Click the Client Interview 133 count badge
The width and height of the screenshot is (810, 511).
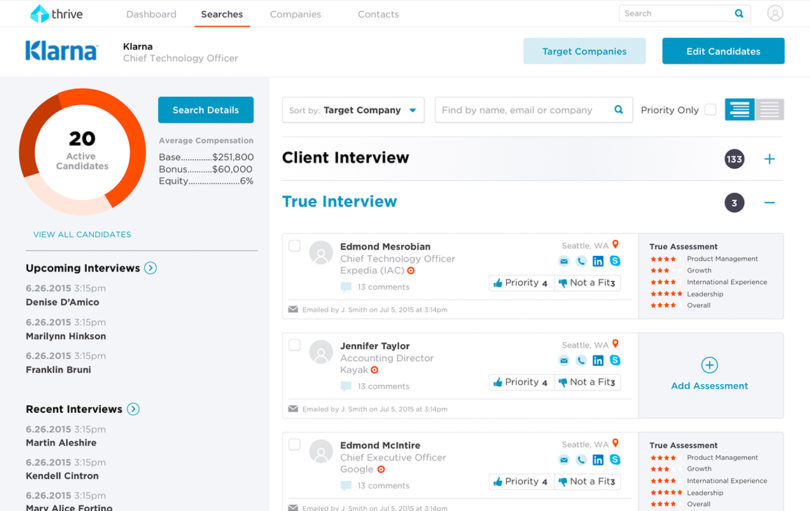click(734, 159)
